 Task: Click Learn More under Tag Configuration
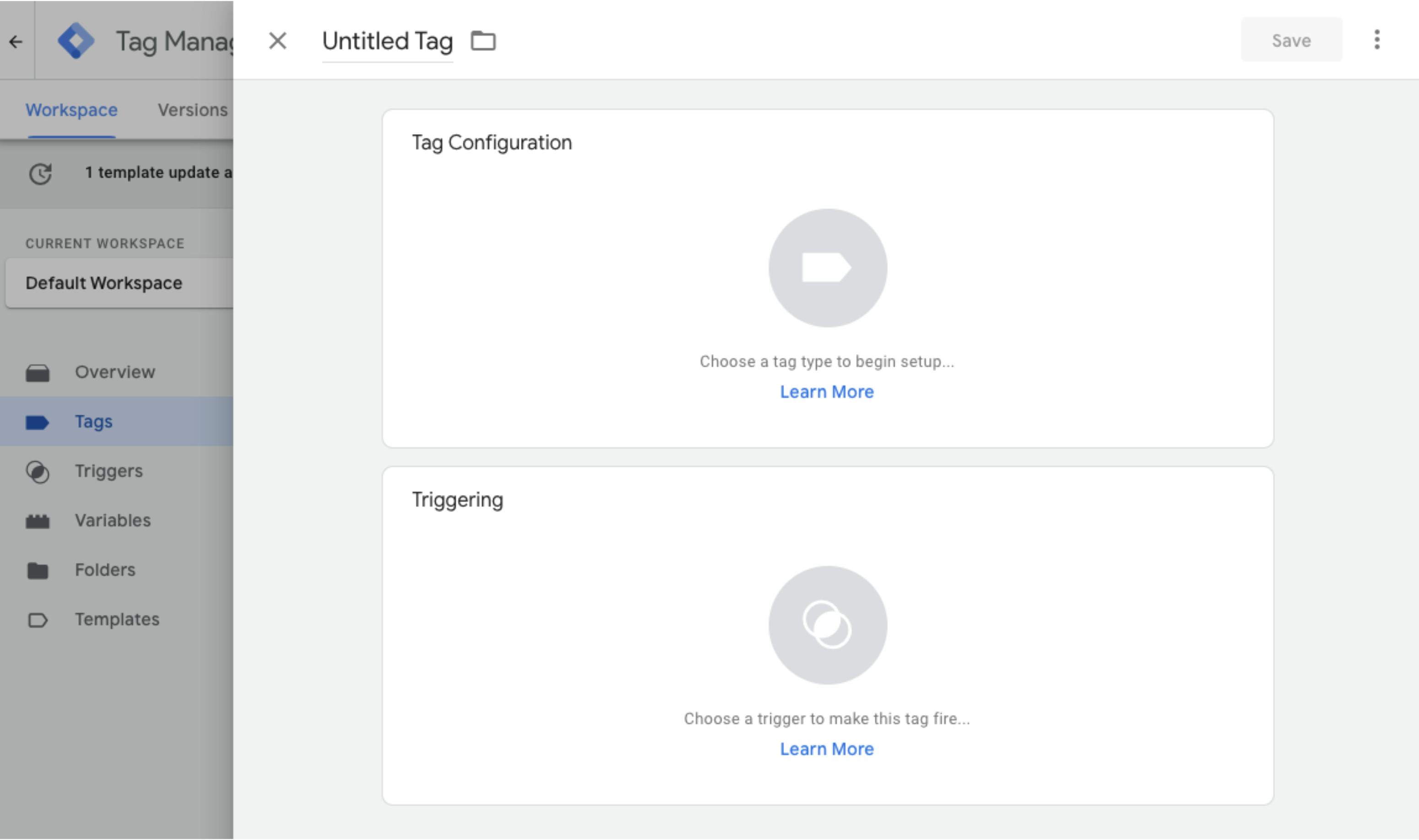point(827,392)
